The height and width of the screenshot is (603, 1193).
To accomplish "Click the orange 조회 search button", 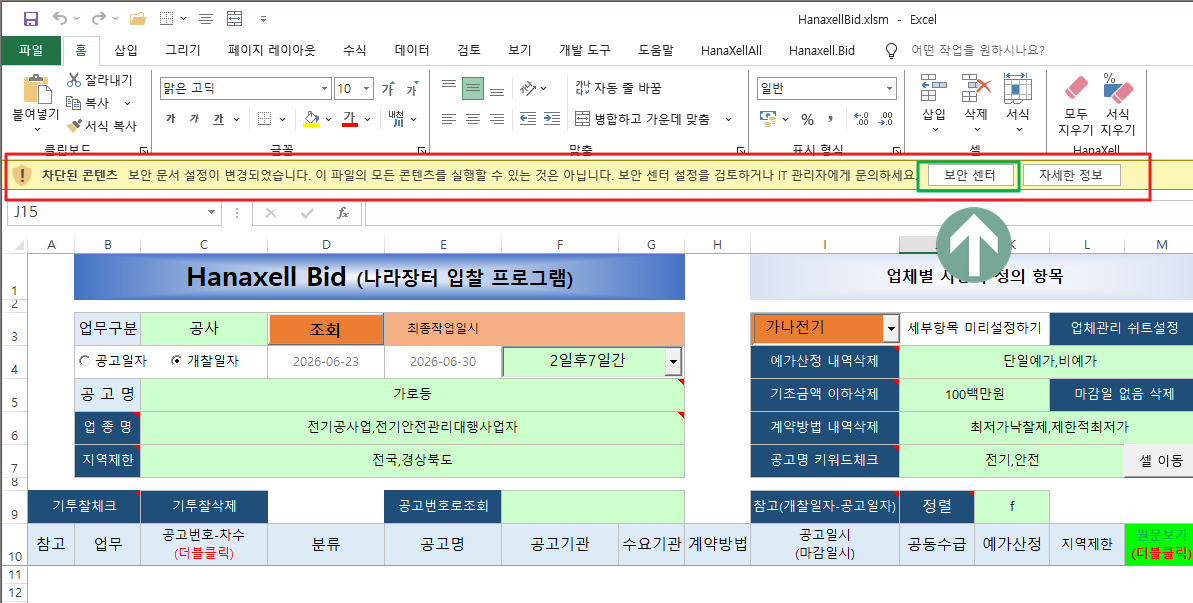I will 326,329.
